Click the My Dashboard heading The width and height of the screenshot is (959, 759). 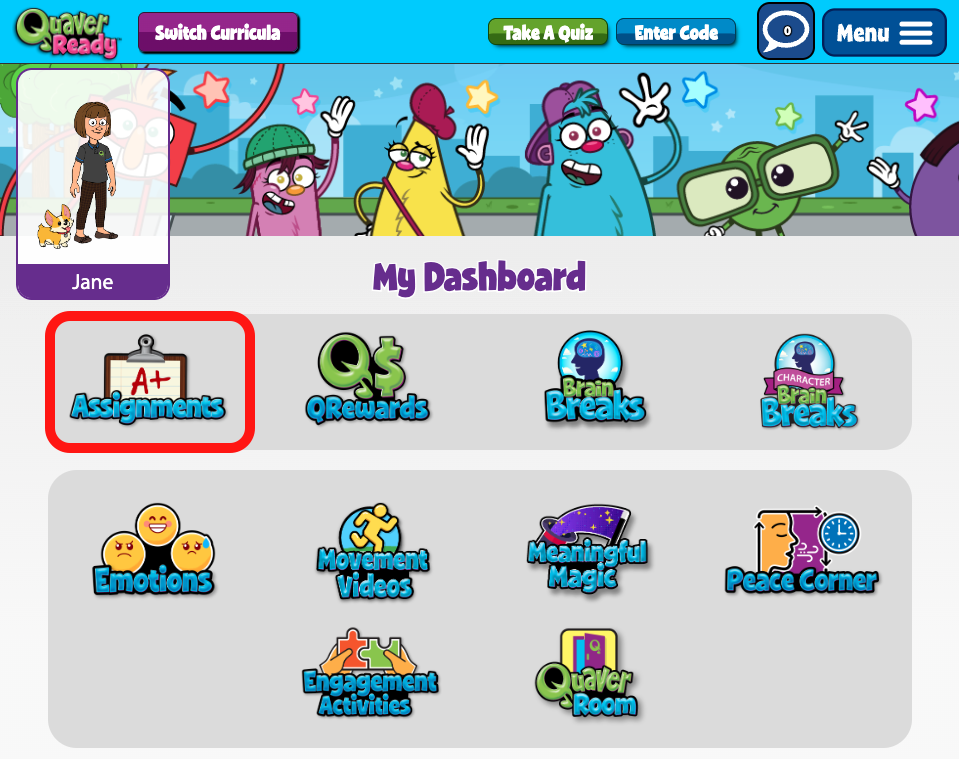coord(480,277)
